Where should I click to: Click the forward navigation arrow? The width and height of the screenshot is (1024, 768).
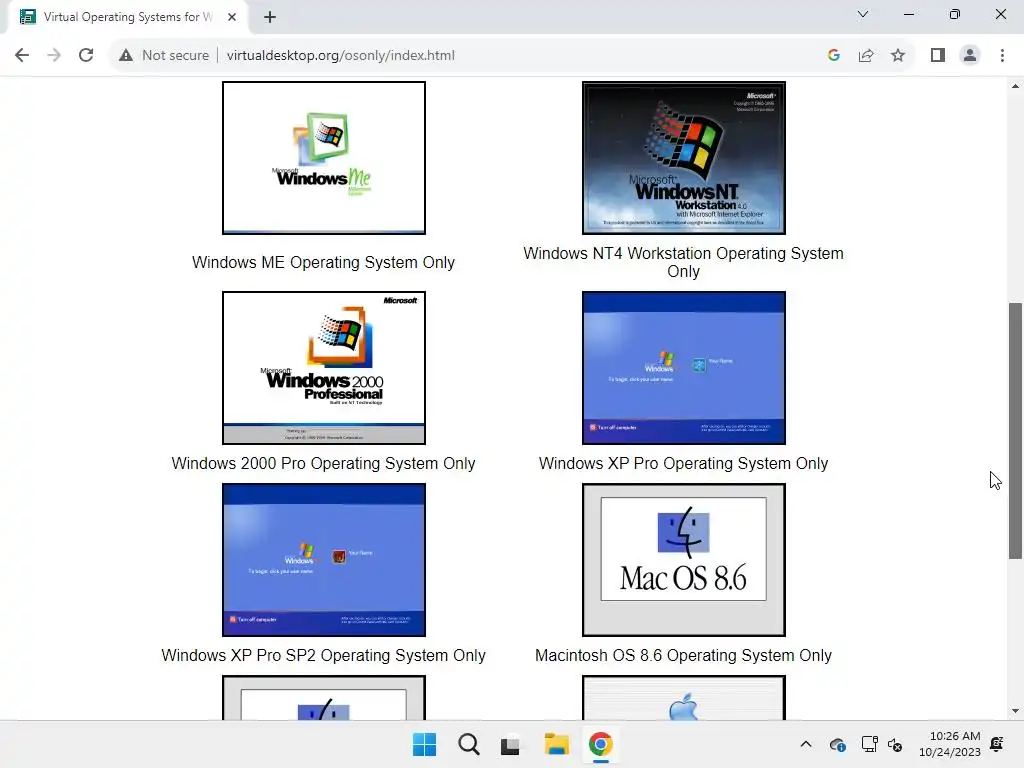54,56
